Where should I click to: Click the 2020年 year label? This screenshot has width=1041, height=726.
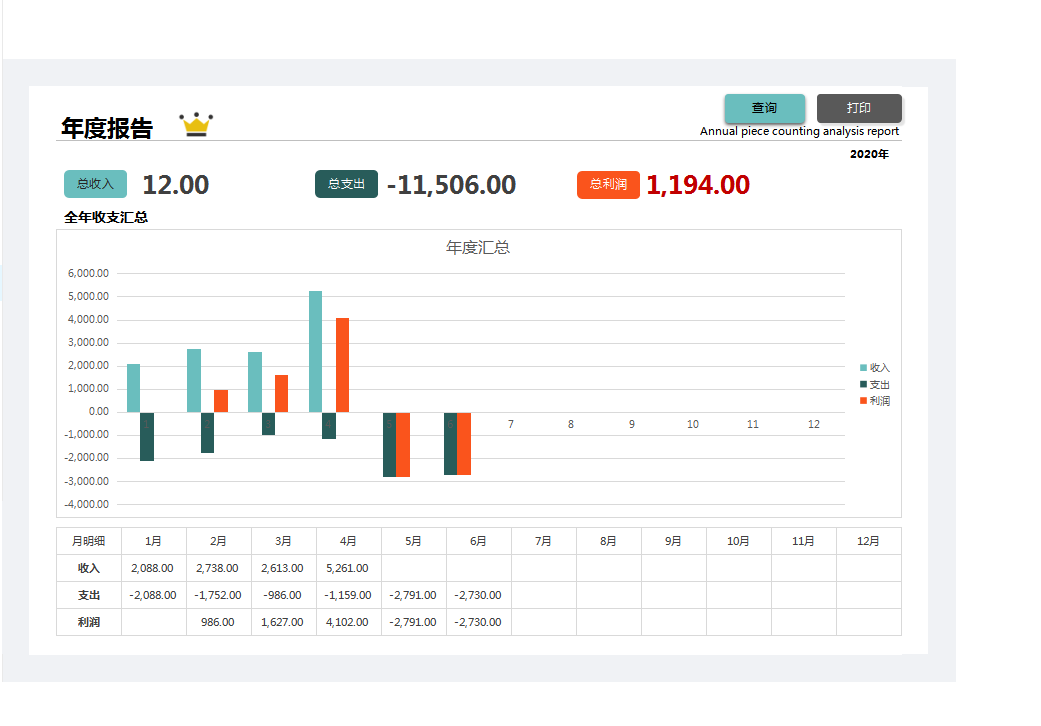pyautogui.click(x=869, y=154)
